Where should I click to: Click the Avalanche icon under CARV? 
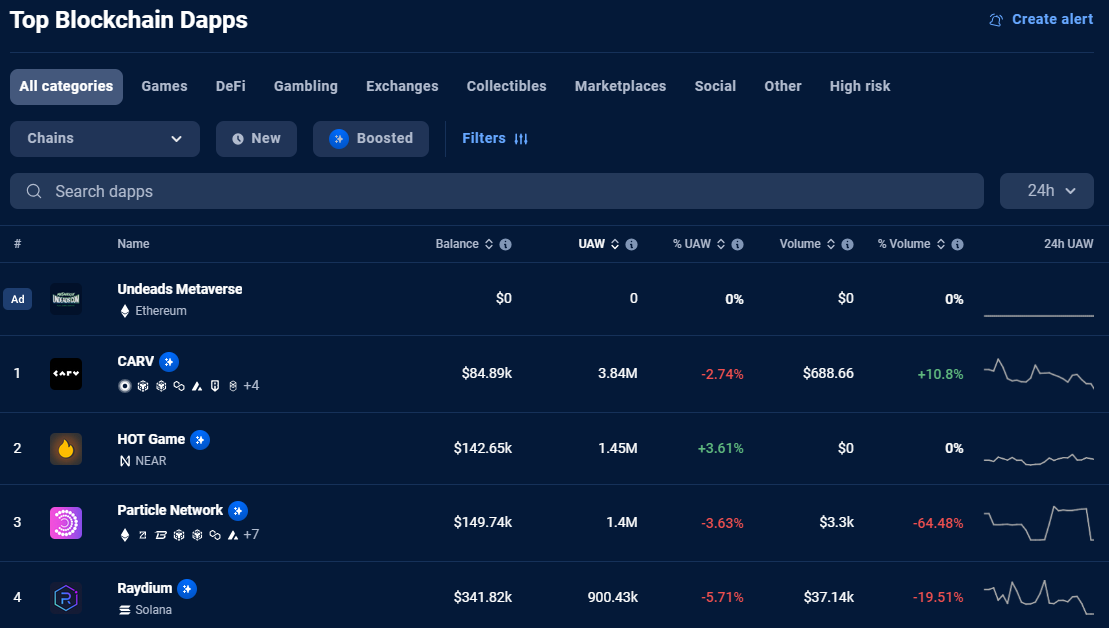pos(197,386)
